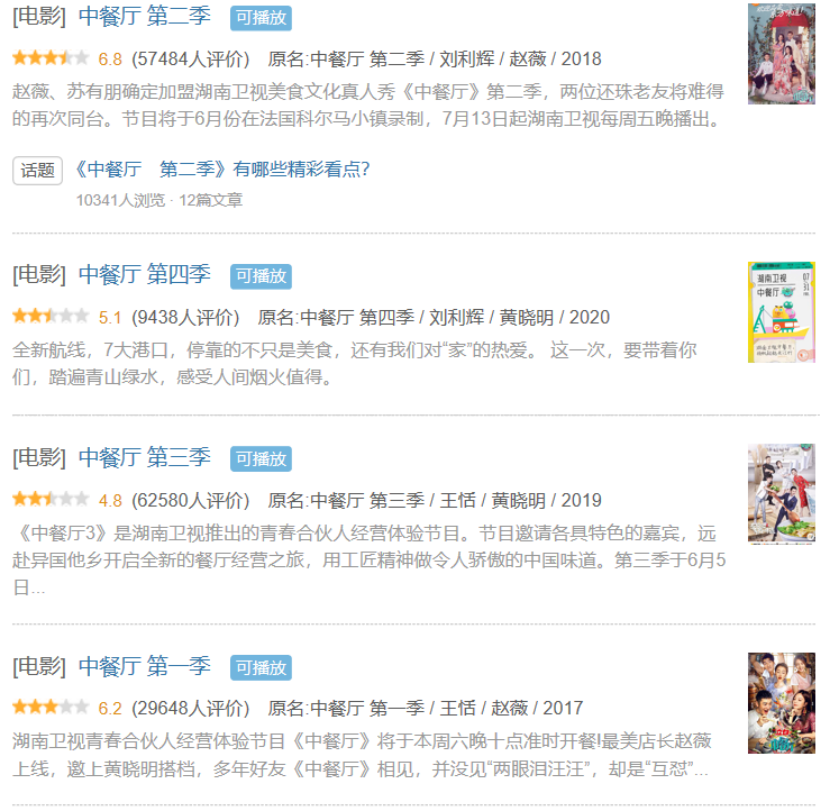Open the 中餐厅 第二季 title link
Image resolution: width=830 pixels, height=811 pixels.
(145, 16)
